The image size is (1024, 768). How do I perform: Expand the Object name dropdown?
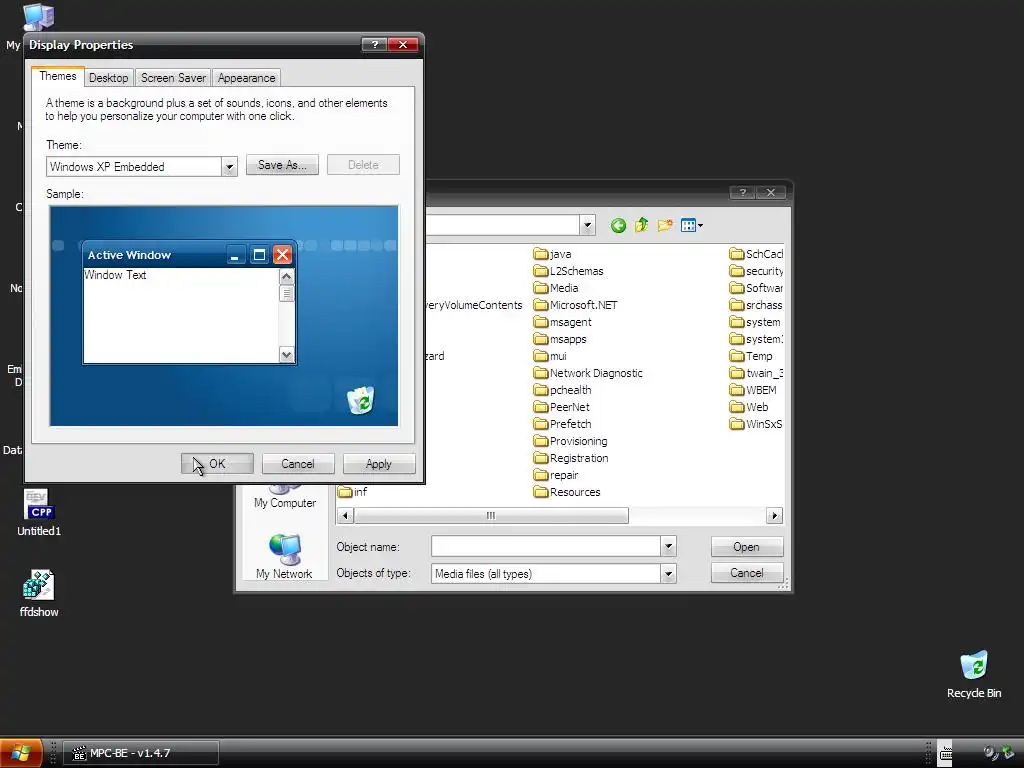click(668, 547)
